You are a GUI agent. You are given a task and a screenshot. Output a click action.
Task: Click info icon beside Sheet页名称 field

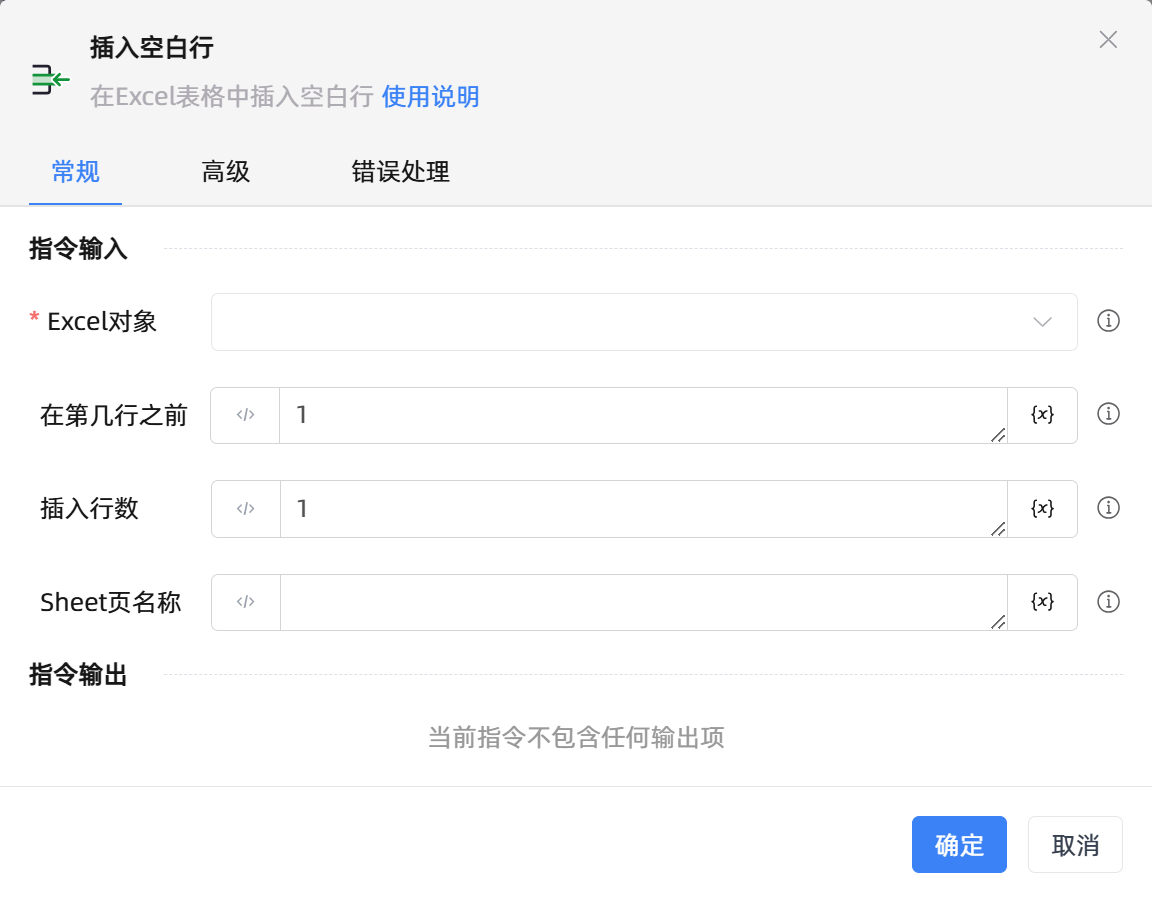coord(1108,602)
